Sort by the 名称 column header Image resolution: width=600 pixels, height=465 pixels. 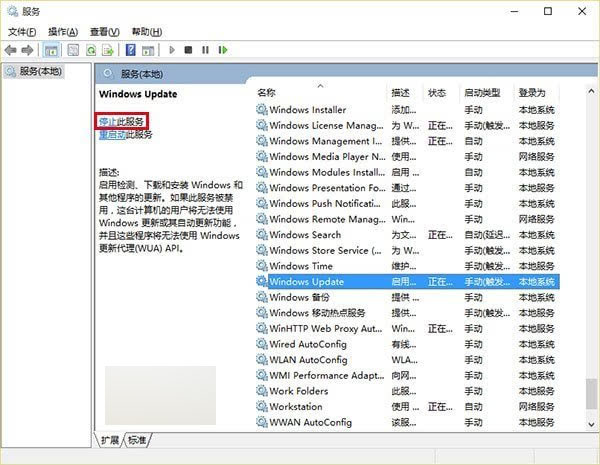tap(267, 93)
